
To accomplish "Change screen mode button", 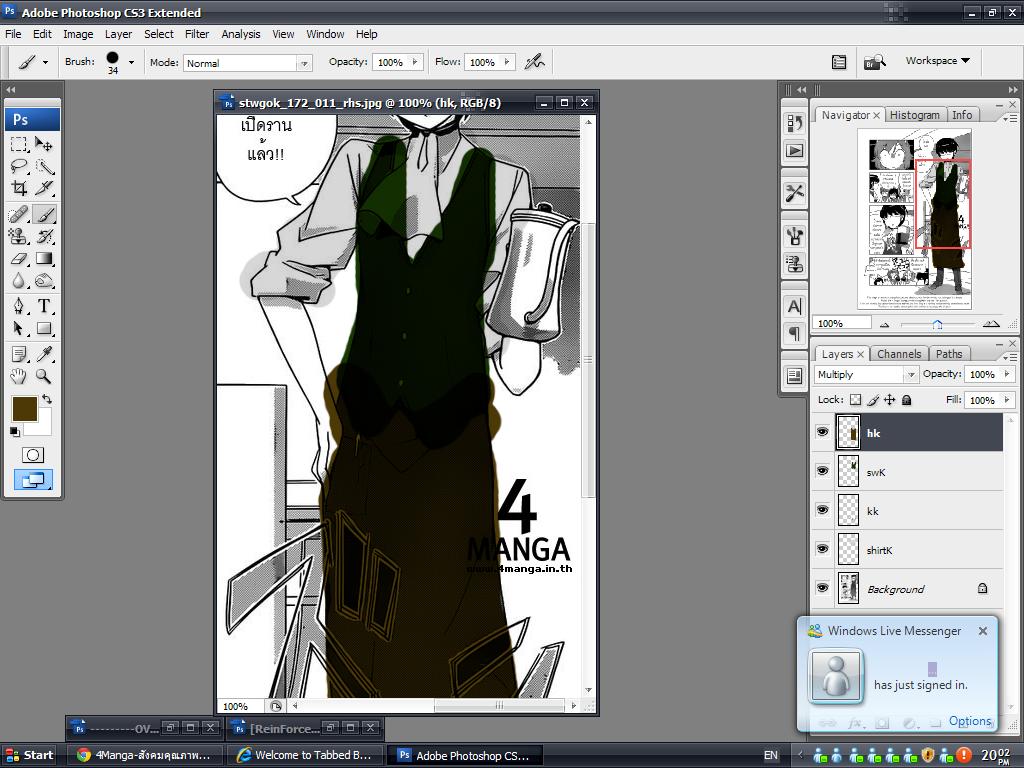I will coord(33,480).
